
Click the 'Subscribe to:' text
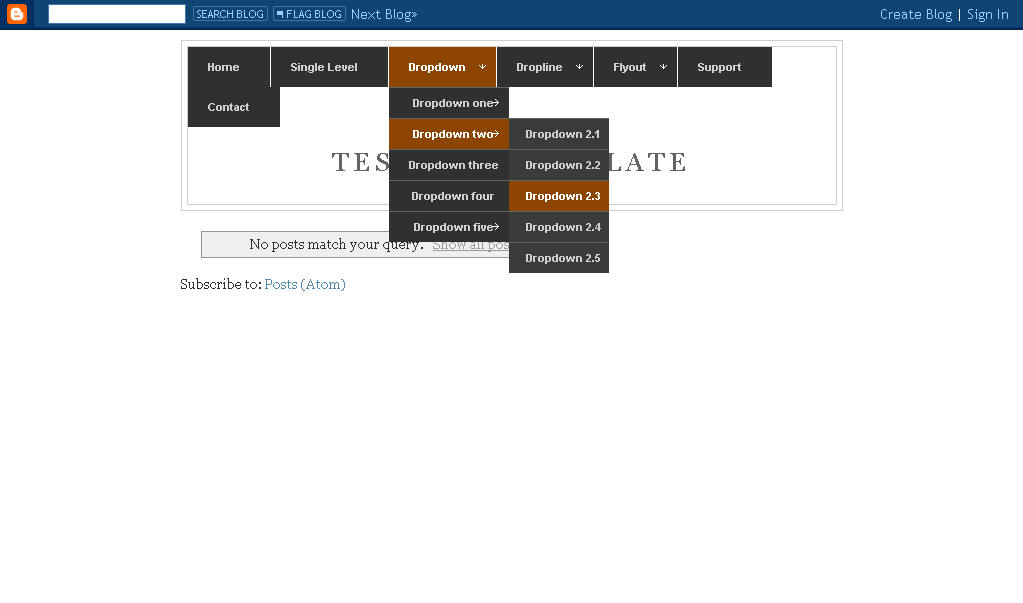[221, 284]
